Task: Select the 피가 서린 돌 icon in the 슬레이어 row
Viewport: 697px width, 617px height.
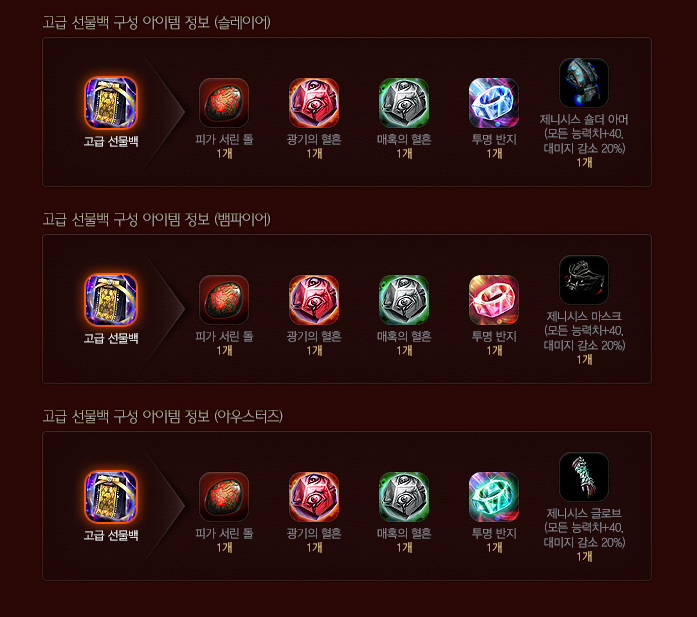Action: 224,103
